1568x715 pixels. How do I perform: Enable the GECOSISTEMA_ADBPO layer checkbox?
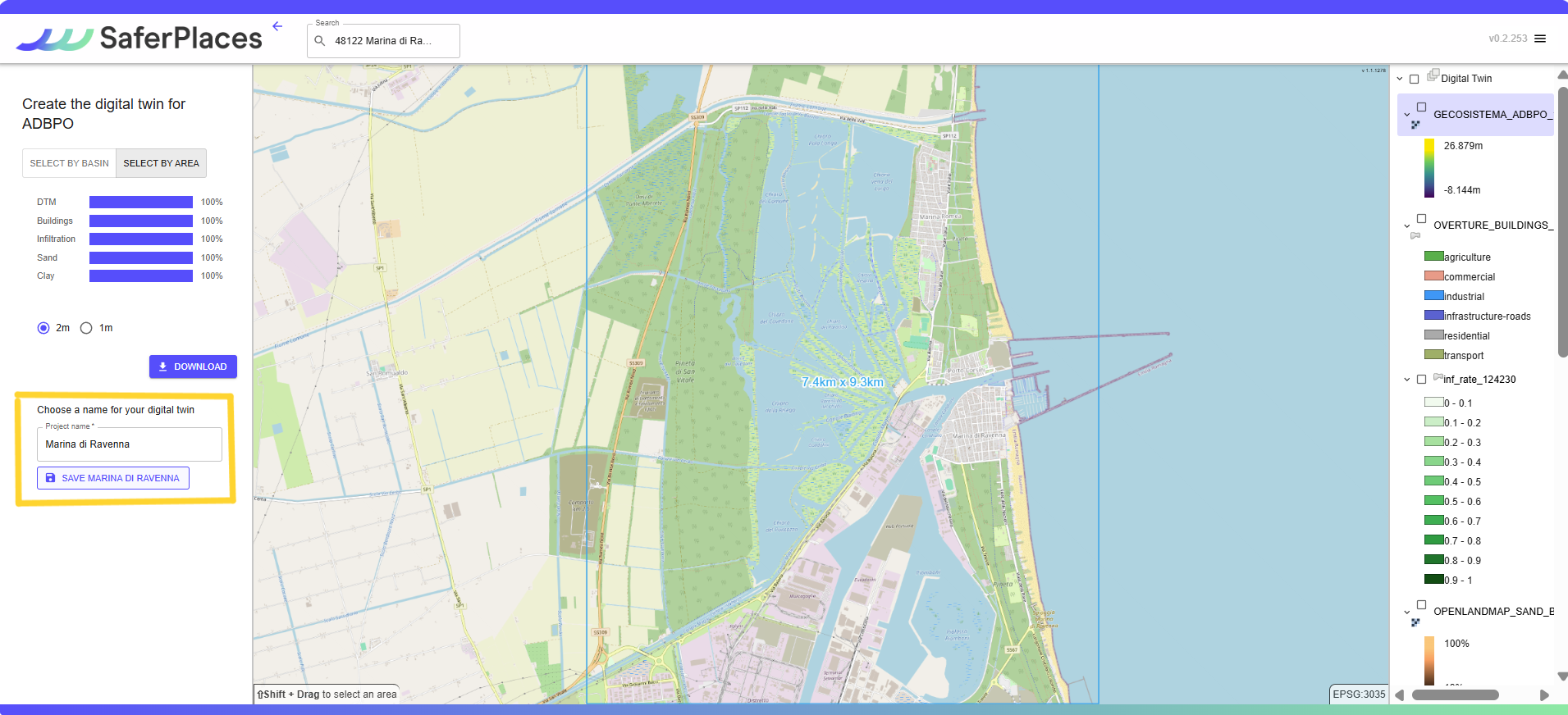pyautogui.click(x=1421, y=107)
